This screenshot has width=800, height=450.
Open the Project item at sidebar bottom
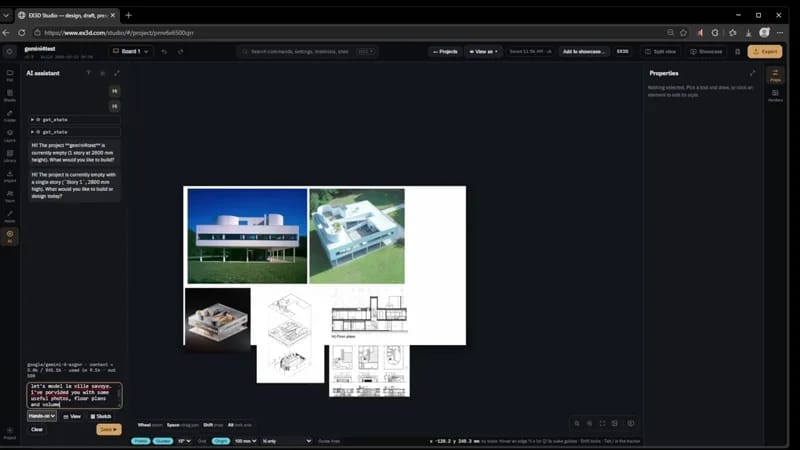(x=10, y=433)
